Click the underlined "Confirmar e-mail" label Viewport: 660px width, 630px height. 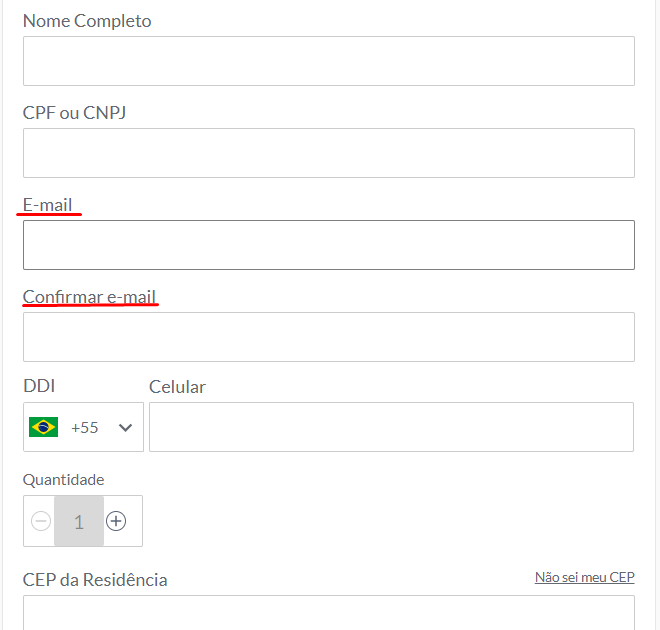pyautogui.click(x=89, y=297)
